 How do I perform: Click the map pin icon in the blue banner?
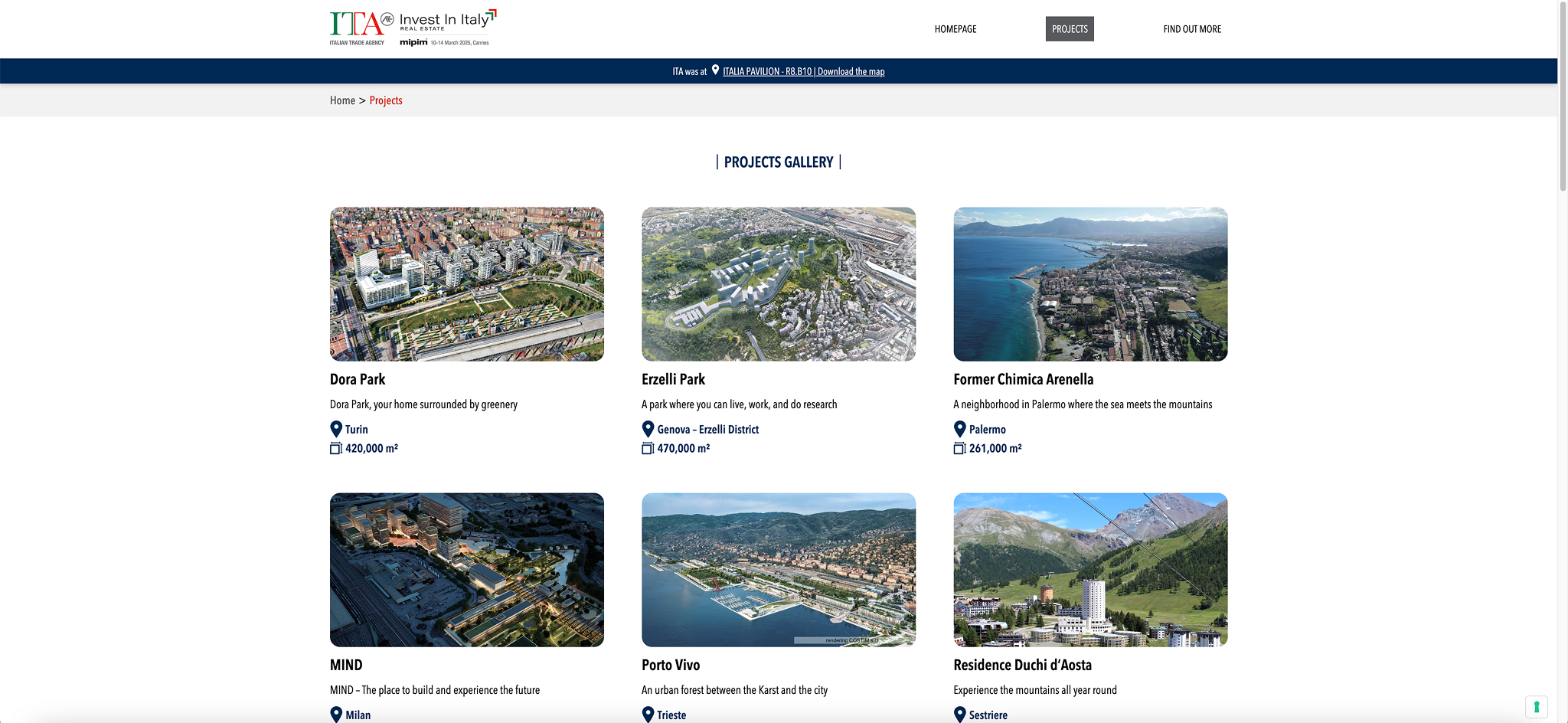[715, 70]
